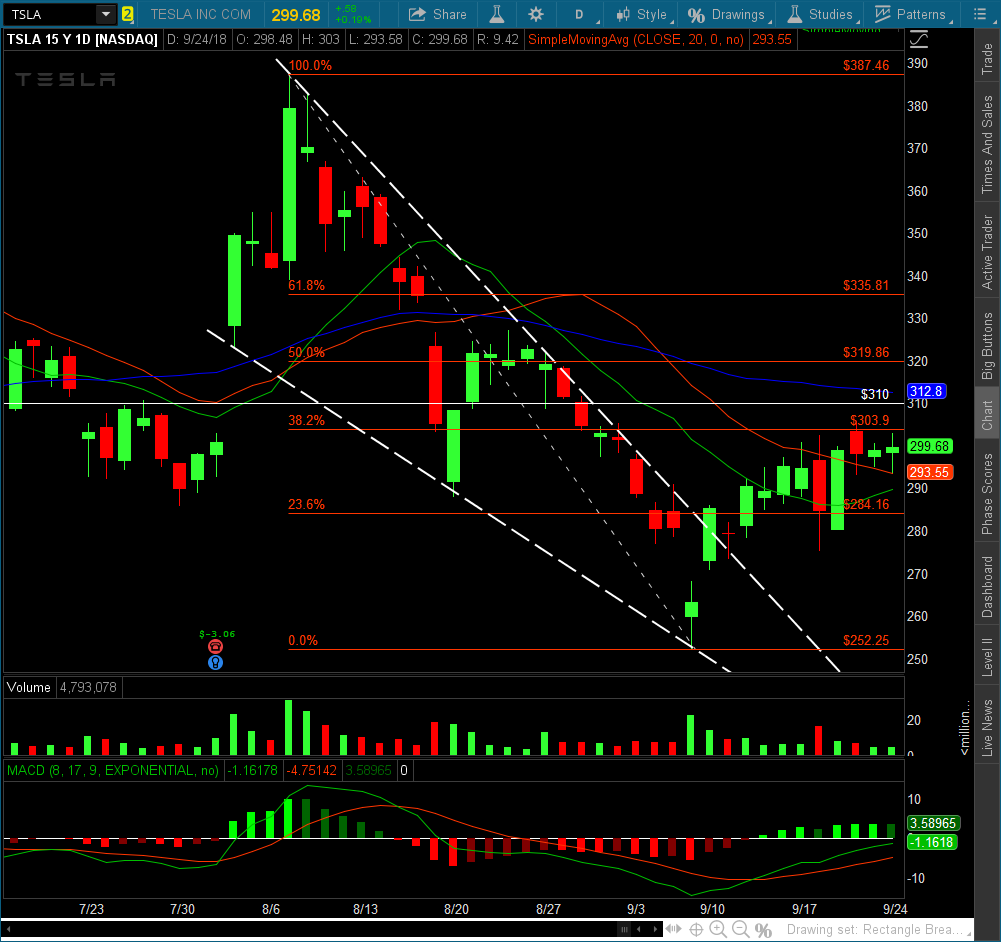Click the Volume study label
1001x942 pixels.
pos(29,687)
